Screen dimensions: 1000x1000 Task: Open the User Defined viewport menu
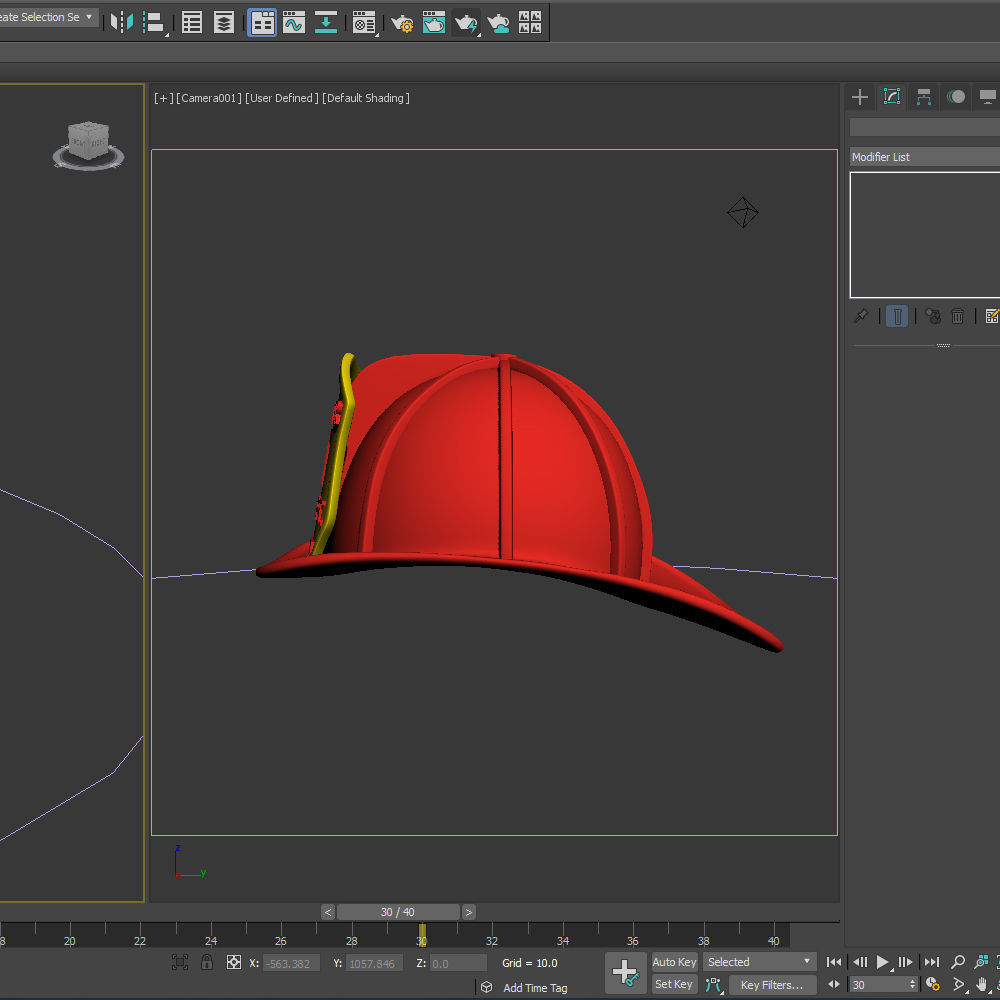click(281, 98)
